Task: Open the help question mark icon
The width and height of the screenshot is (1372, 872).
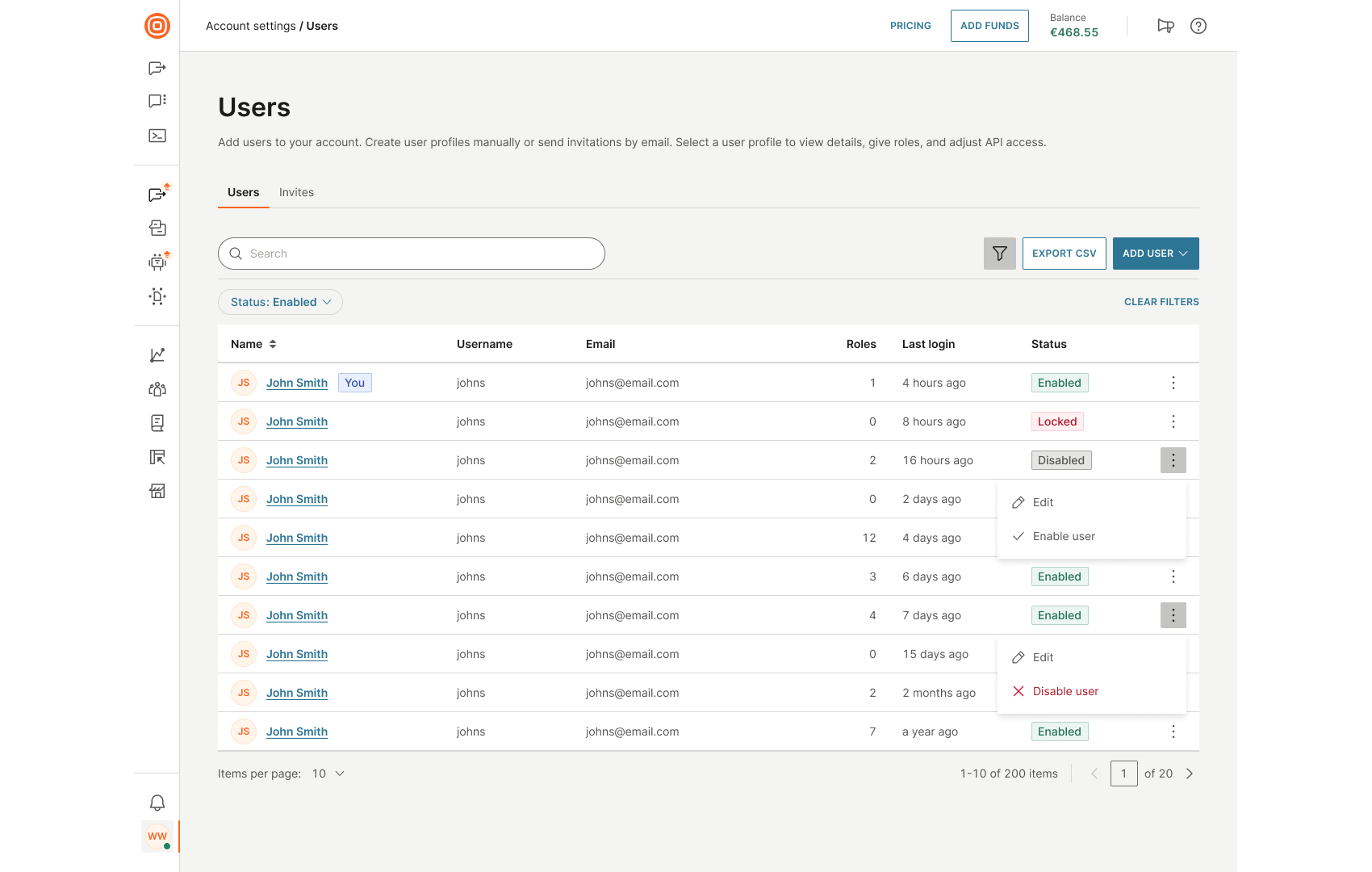Action: [1198, 26]
